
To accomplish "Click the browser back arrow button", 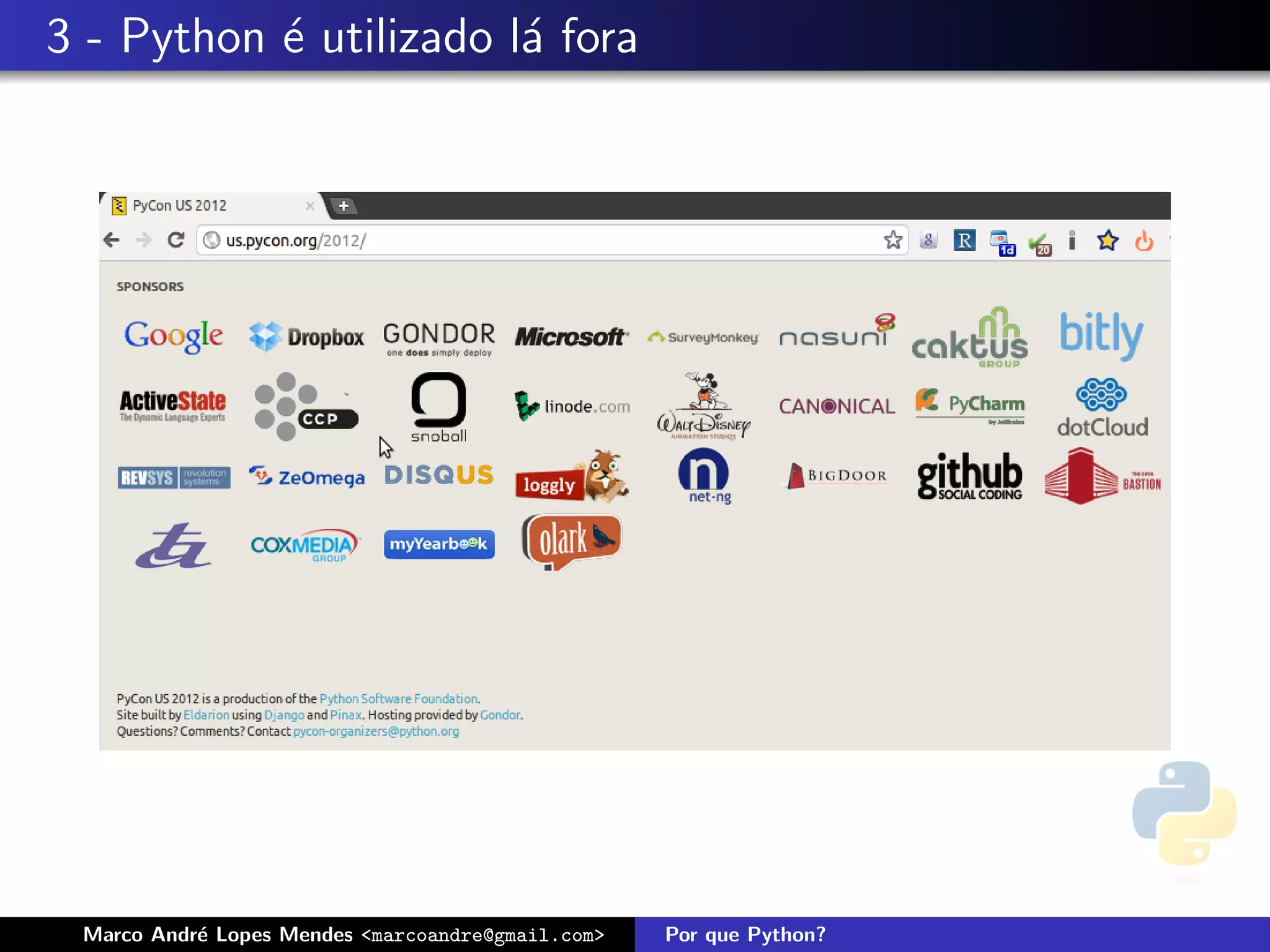I will pos(112,240).
